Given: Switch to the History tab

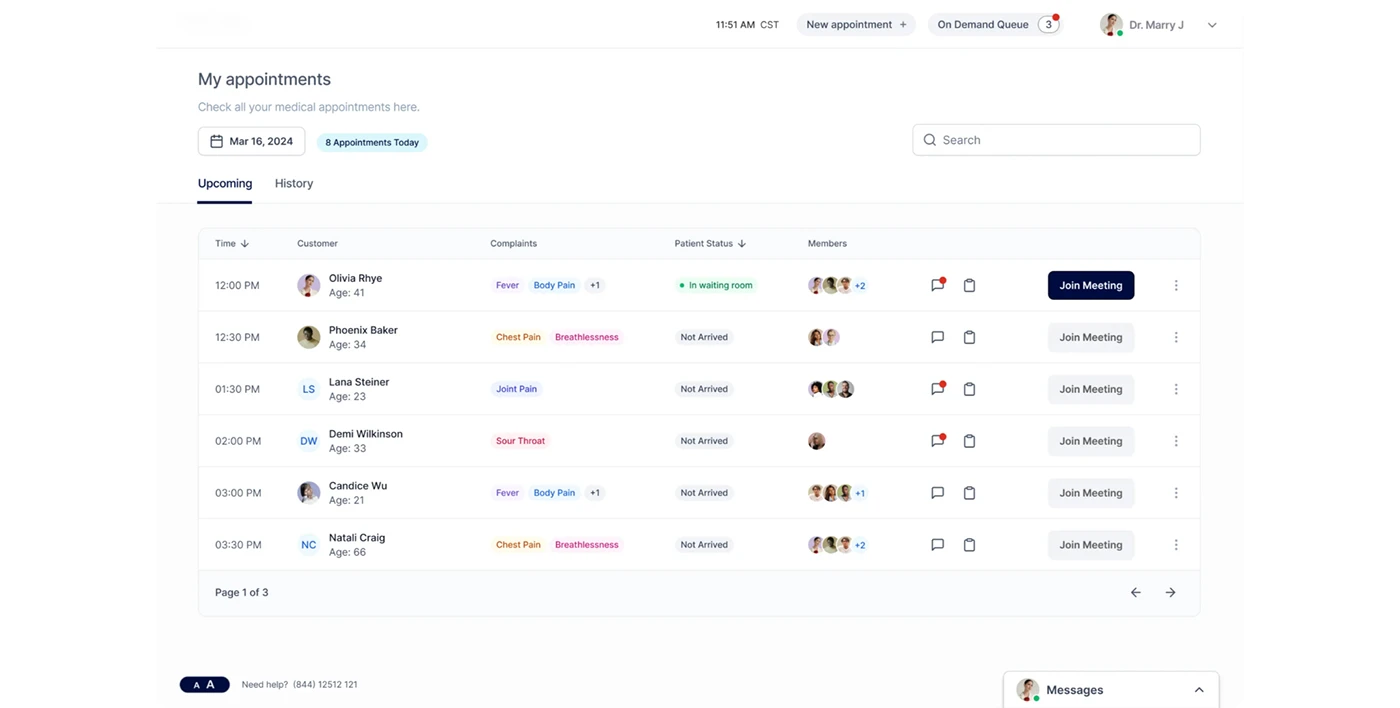Looking at the screenshot, I should 294,184.
